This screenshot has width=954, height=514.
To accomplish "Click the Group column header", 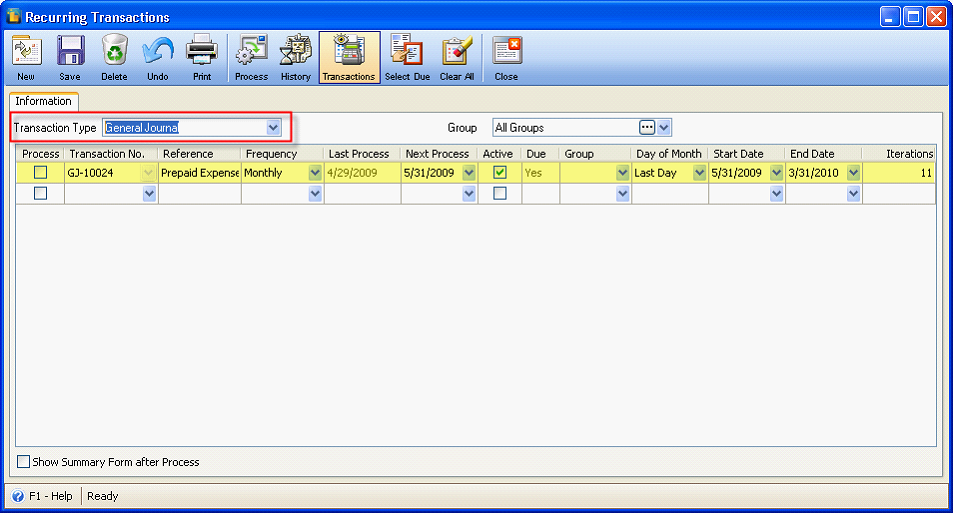I will 595,154.
